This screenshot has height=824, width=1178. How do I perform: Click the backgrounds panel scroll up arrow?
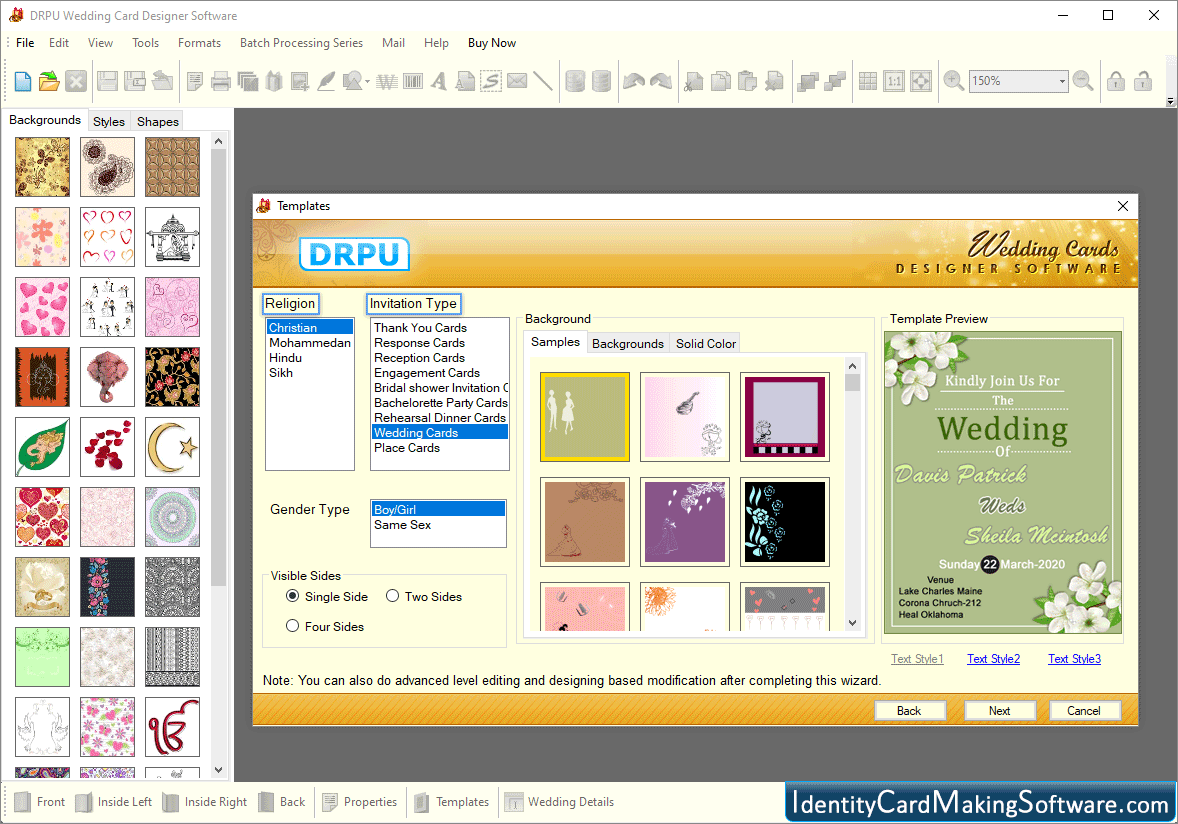(x=219, y=141)
